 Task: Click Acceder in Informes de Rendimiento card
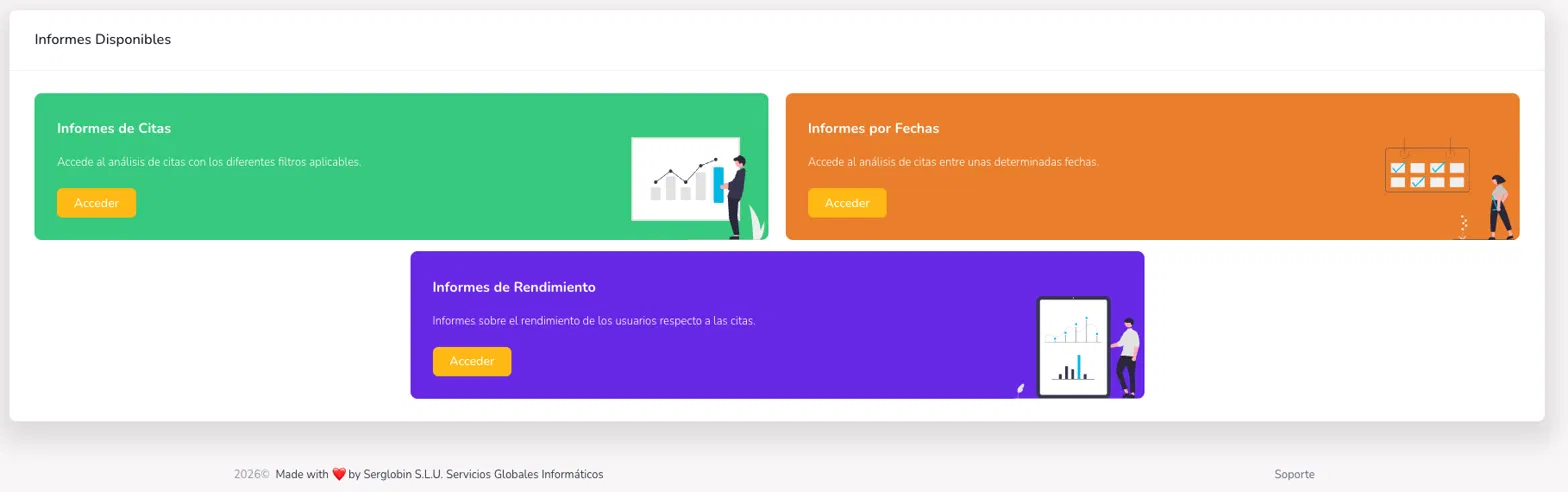click(472, 362)
